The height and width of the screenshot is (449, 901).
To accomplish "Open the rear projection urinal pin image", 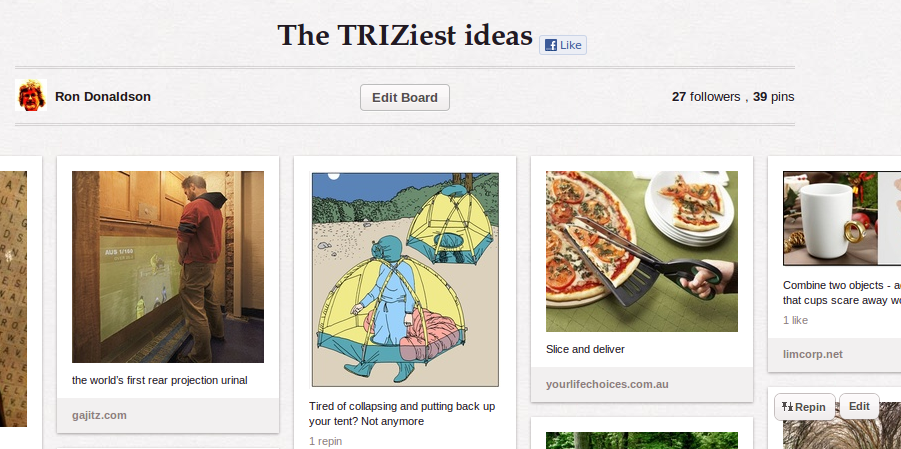I will click(168, 266).
